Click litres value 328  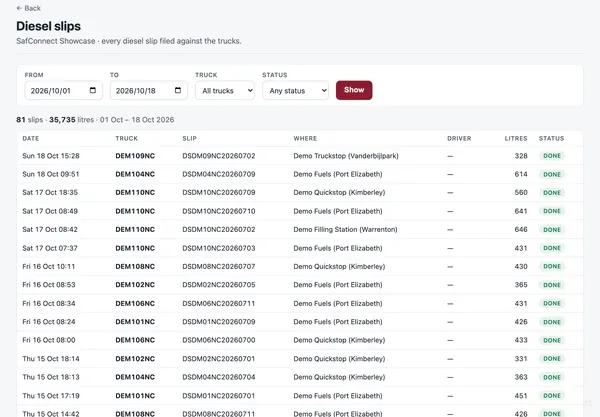coord(521,156)
